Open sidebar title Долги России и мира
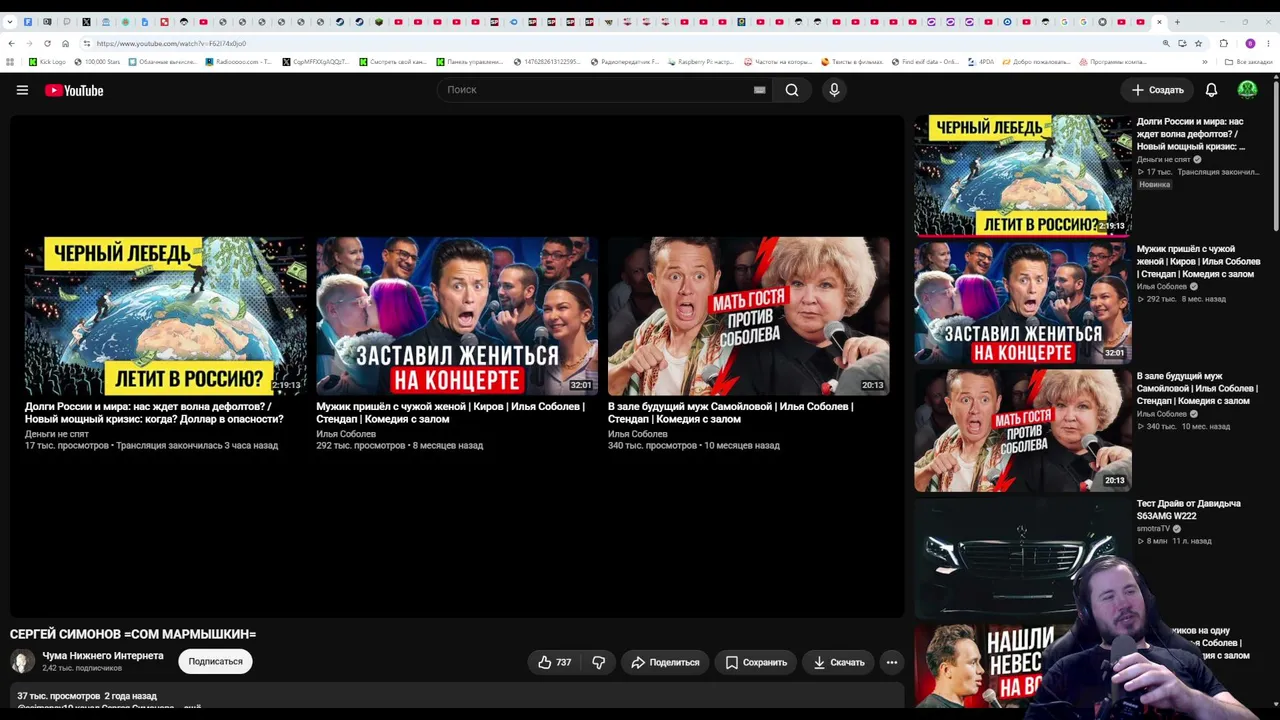Image resolution: width=1280 pixels, height=720 pixels. point(1191,134)
